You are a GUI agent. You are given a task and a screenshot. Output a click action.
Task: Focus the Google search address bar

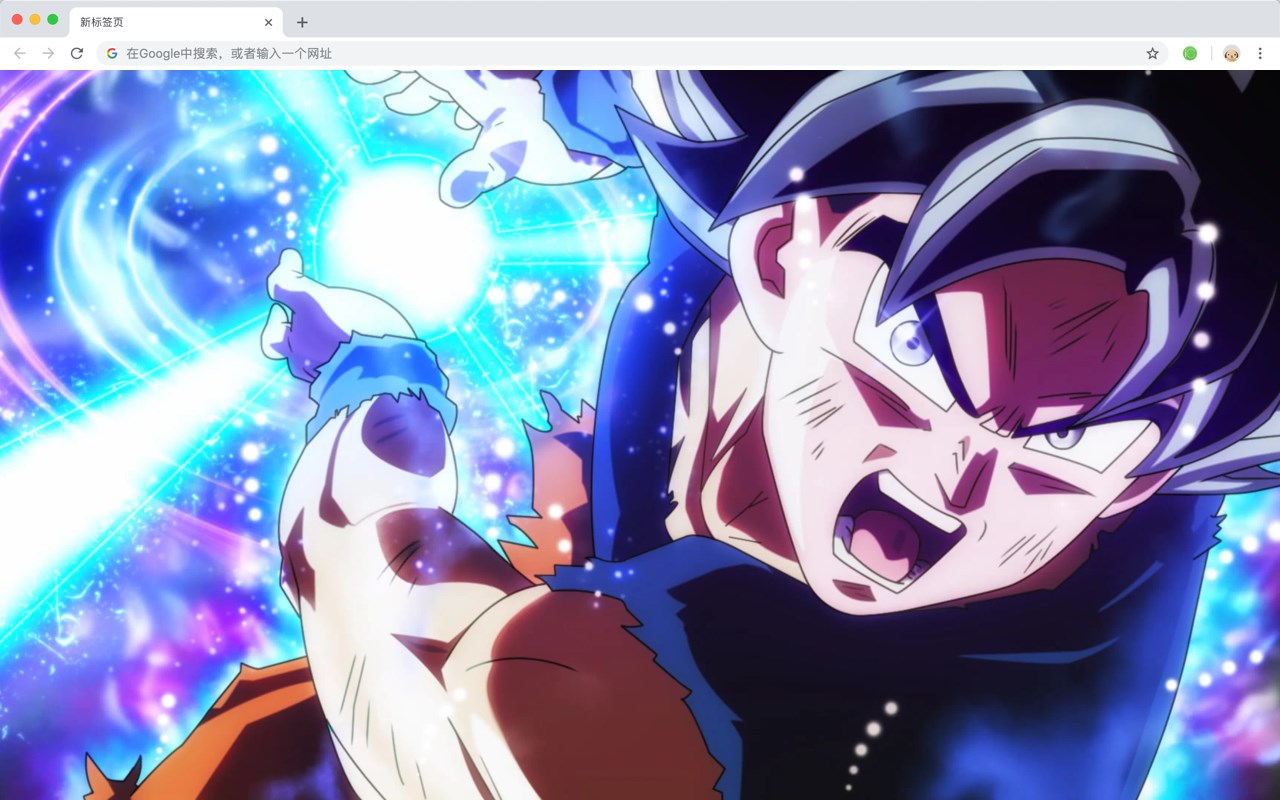(x=632, y=53)
